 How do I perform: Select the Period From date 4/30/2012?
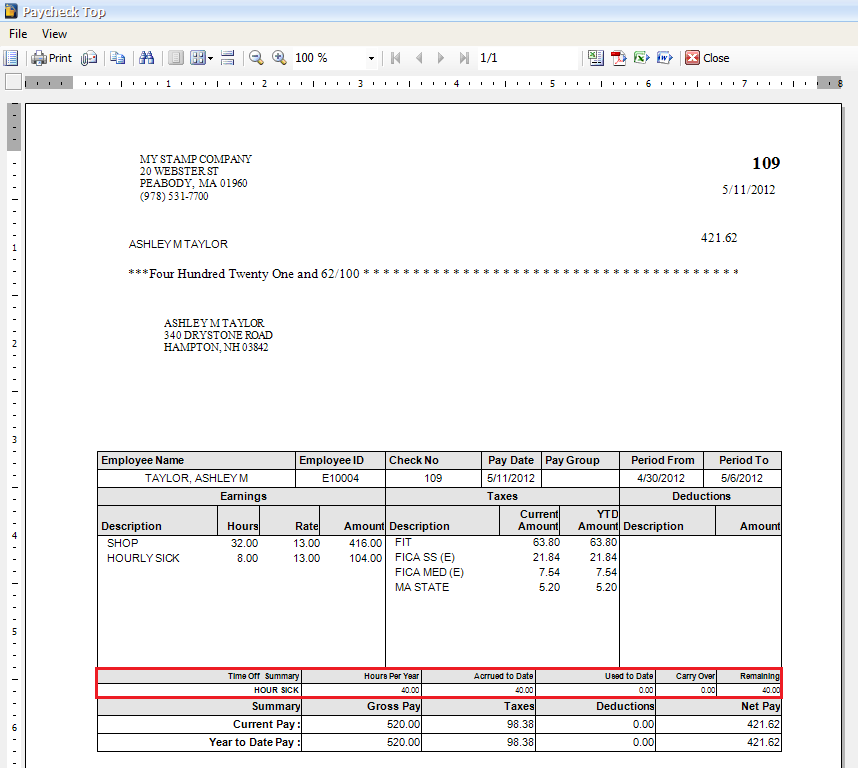pos(661,478)
